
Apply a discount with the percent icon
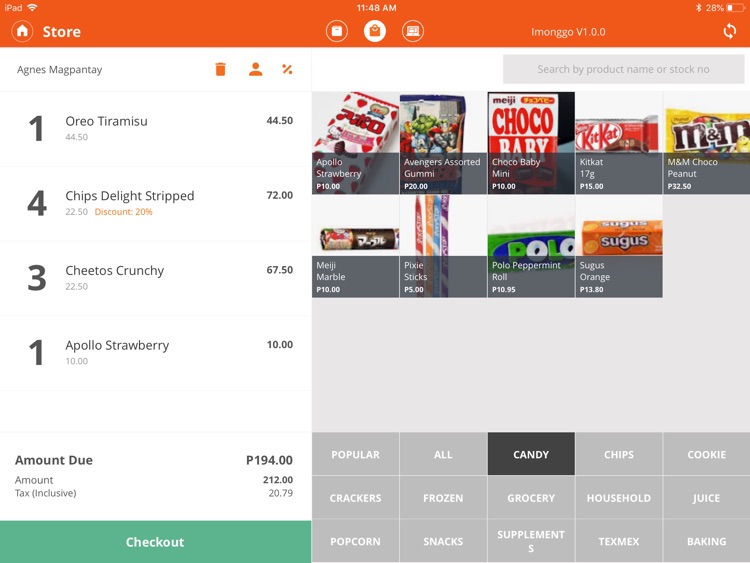click(x=287, y=69)
